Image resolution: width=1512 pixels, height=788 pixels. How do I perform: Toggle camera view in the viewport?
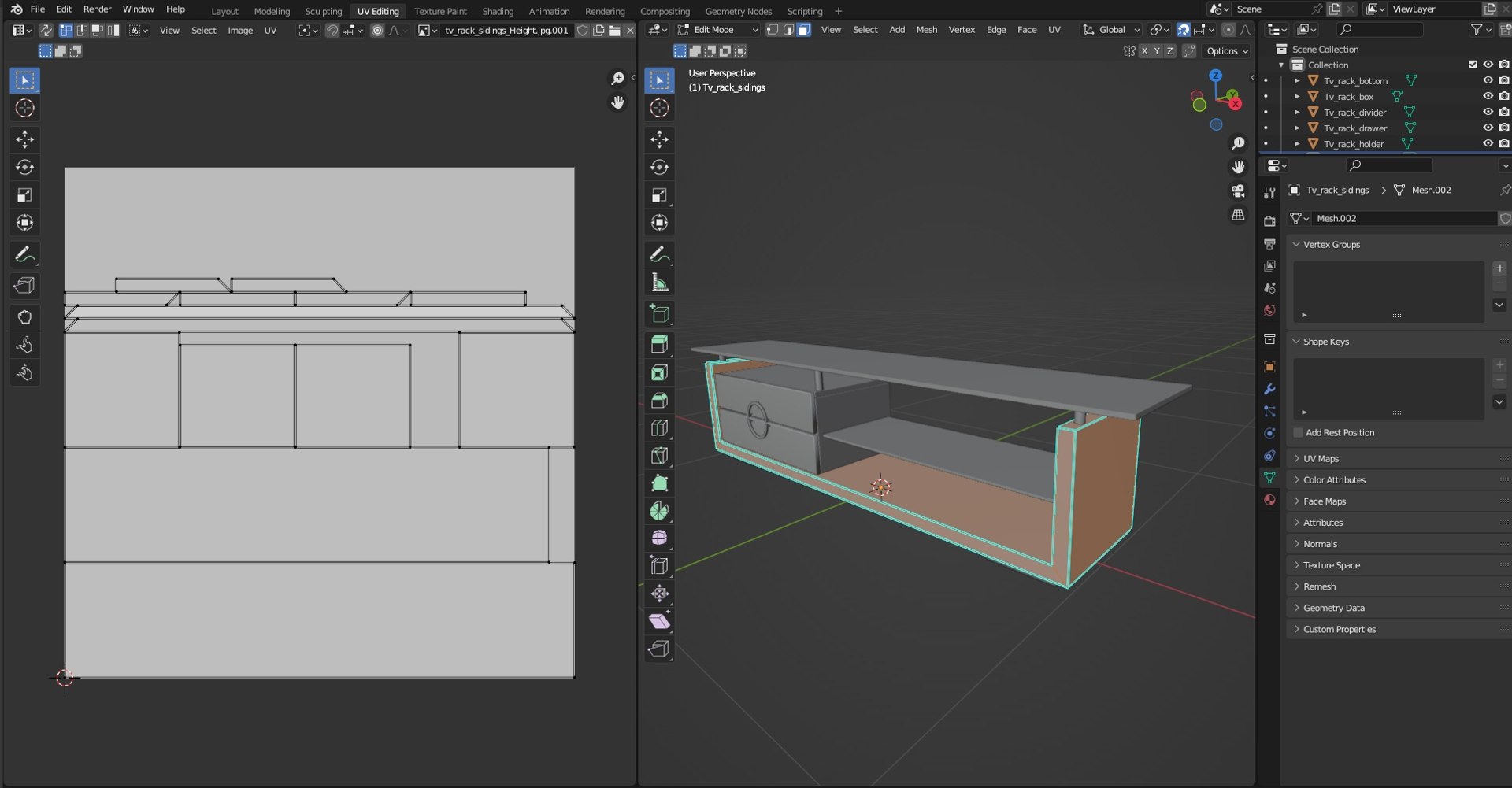click(1238, 191)
